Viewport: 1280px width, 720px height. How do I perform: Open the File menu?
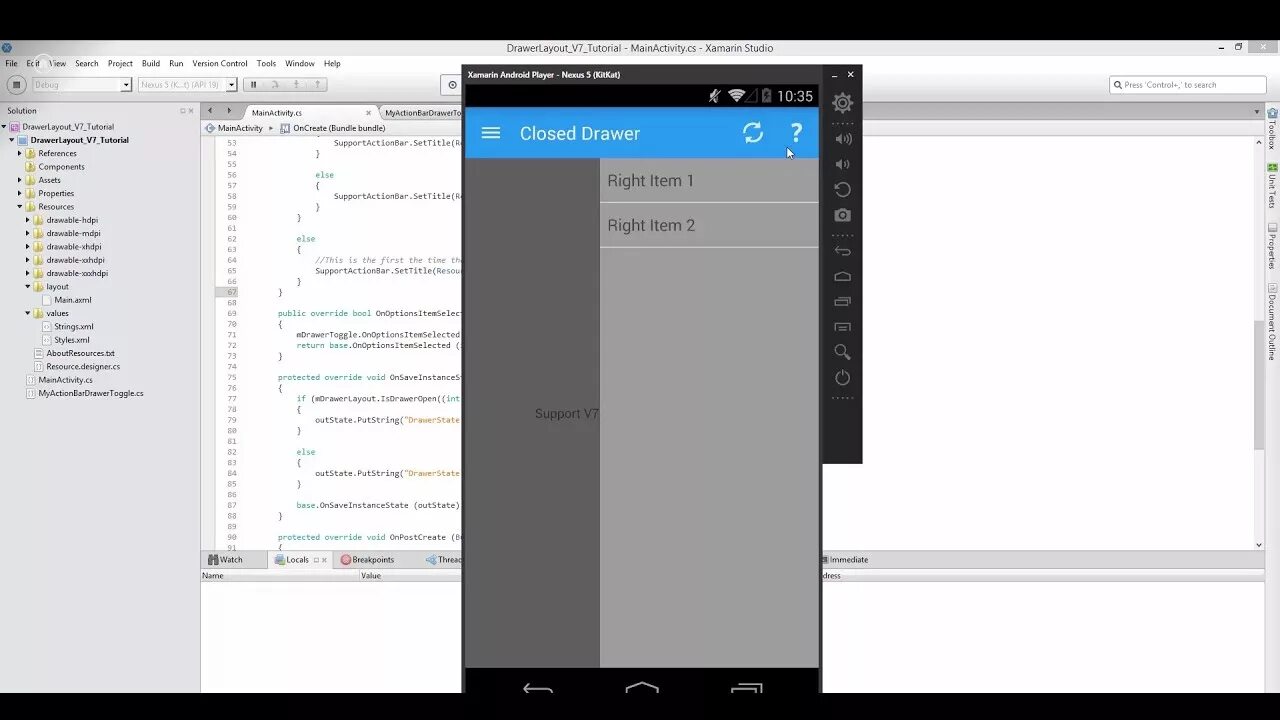click(x=11, y=63)
